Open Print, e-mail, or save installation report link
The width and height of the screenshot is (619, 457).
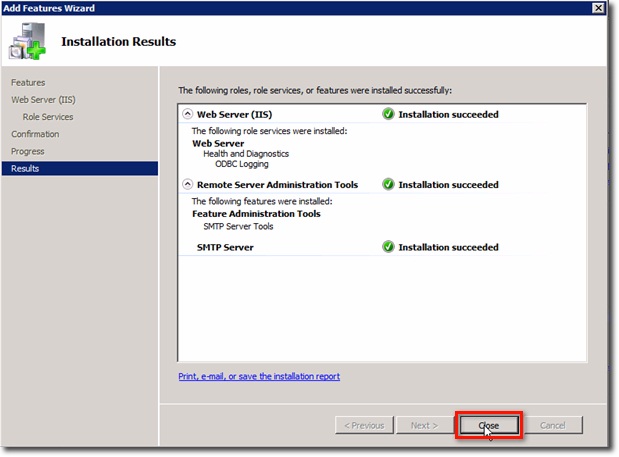point(259,376)
